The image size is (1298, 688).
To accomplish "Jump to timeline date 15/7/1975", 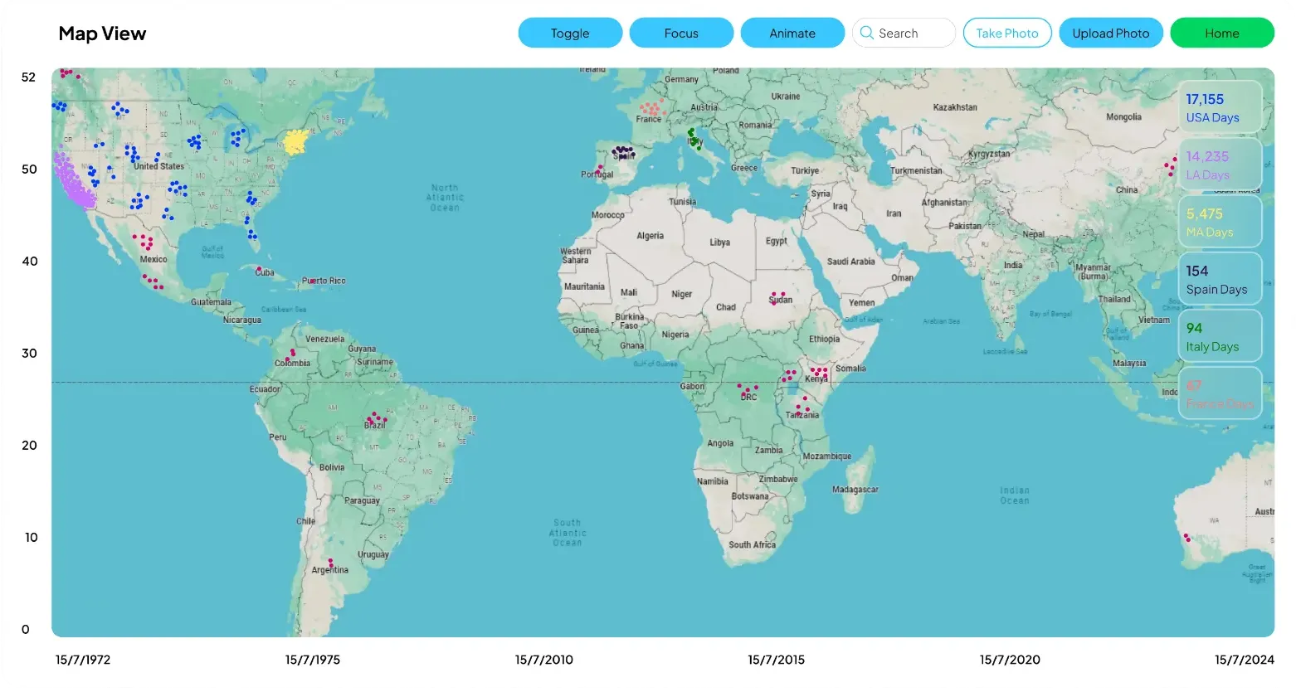I will [313, 660].
